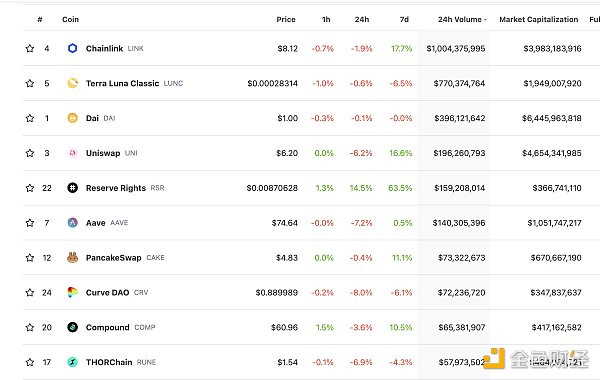
Task: Open the Curve DAO coin link
Action: 107,293
